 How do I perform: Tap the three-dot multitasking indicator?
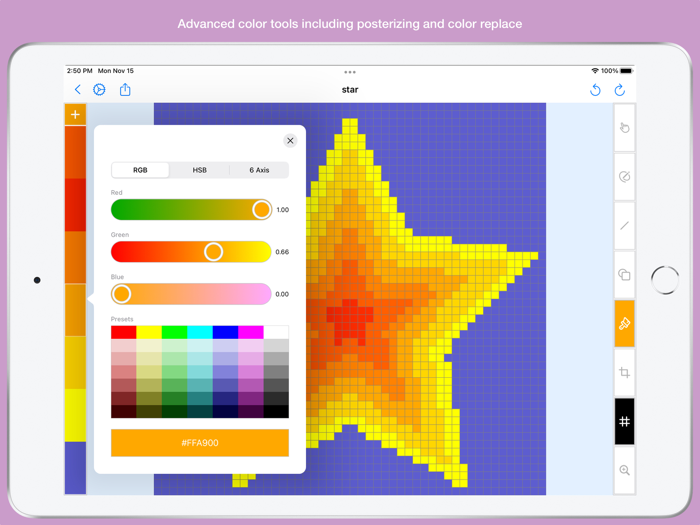click(350, 72)
